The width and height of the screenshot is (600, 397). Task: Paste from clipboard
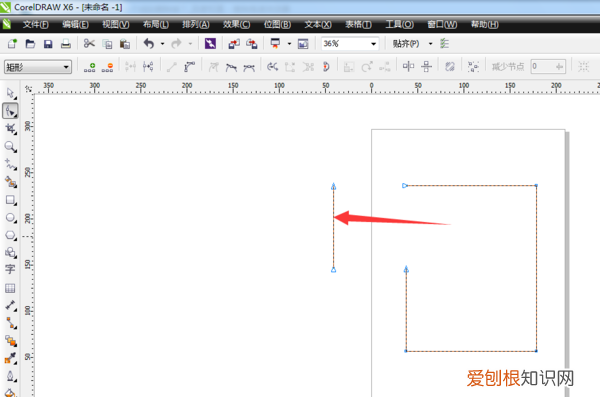(125, 44)
